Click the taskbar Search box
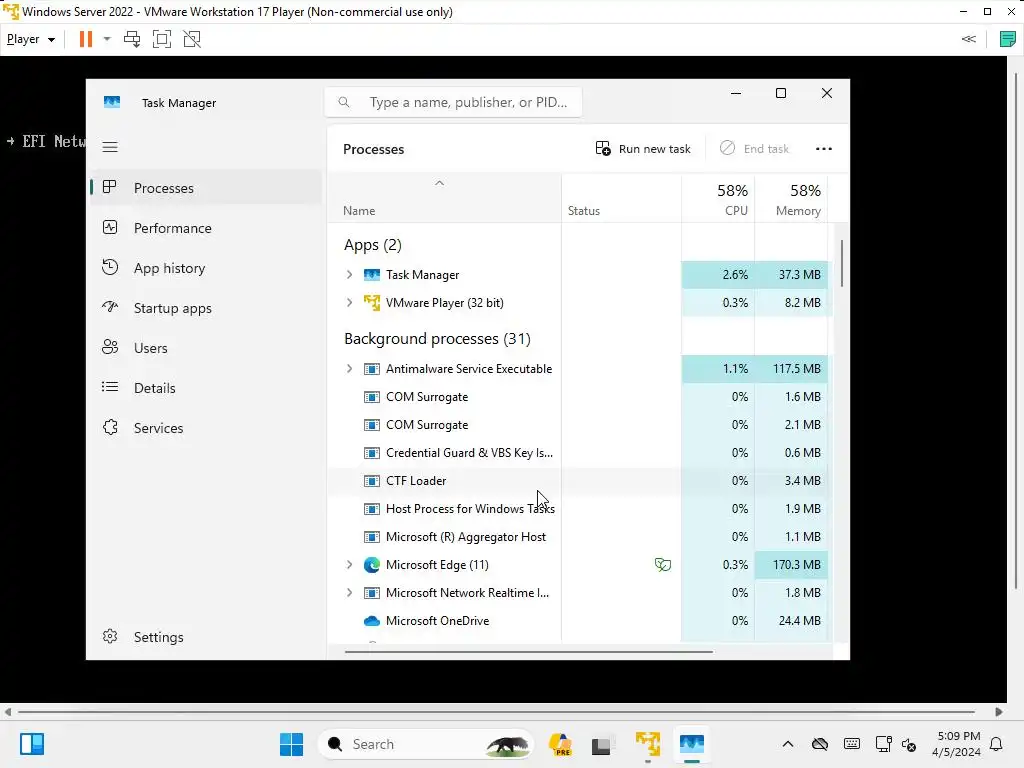 [x=426, y=744]
